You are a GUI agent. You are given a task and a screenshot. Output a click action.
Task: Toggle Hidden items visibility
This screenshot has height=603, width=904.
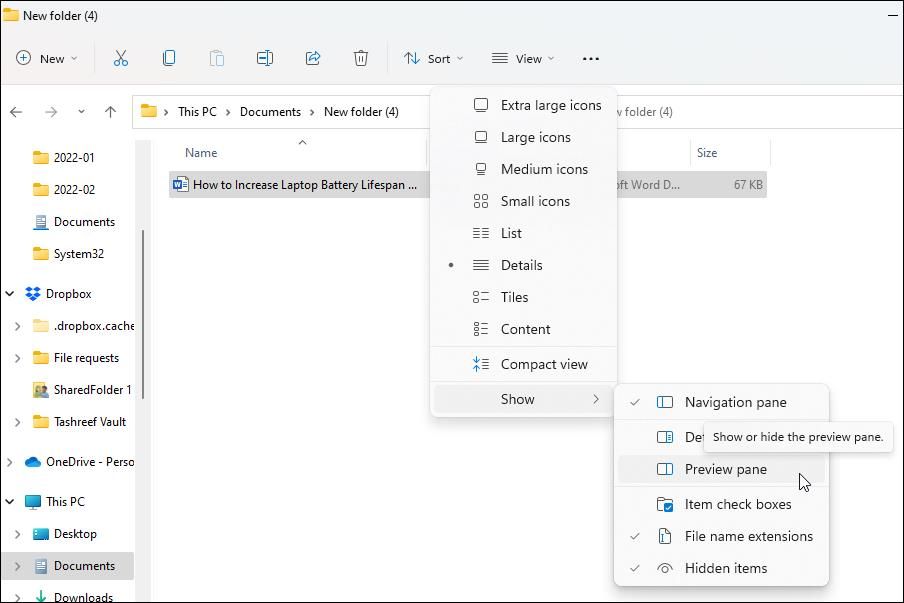pyautogui.click(x=721, y=568)
